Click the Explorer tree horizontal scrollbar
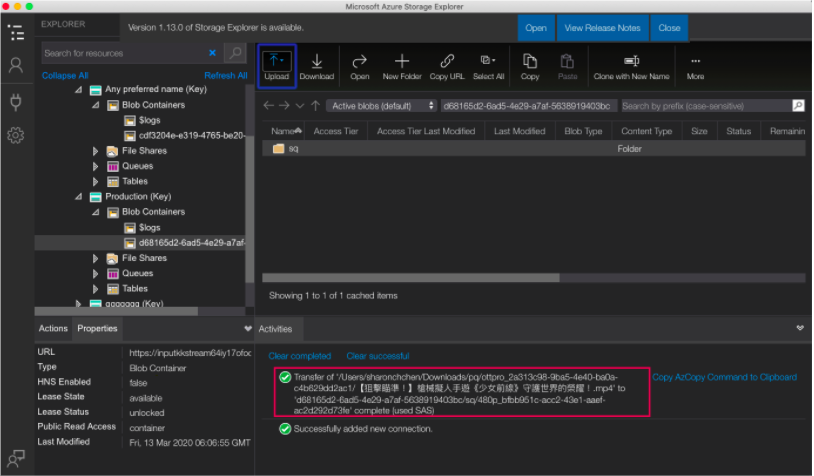 pos(116,311)
